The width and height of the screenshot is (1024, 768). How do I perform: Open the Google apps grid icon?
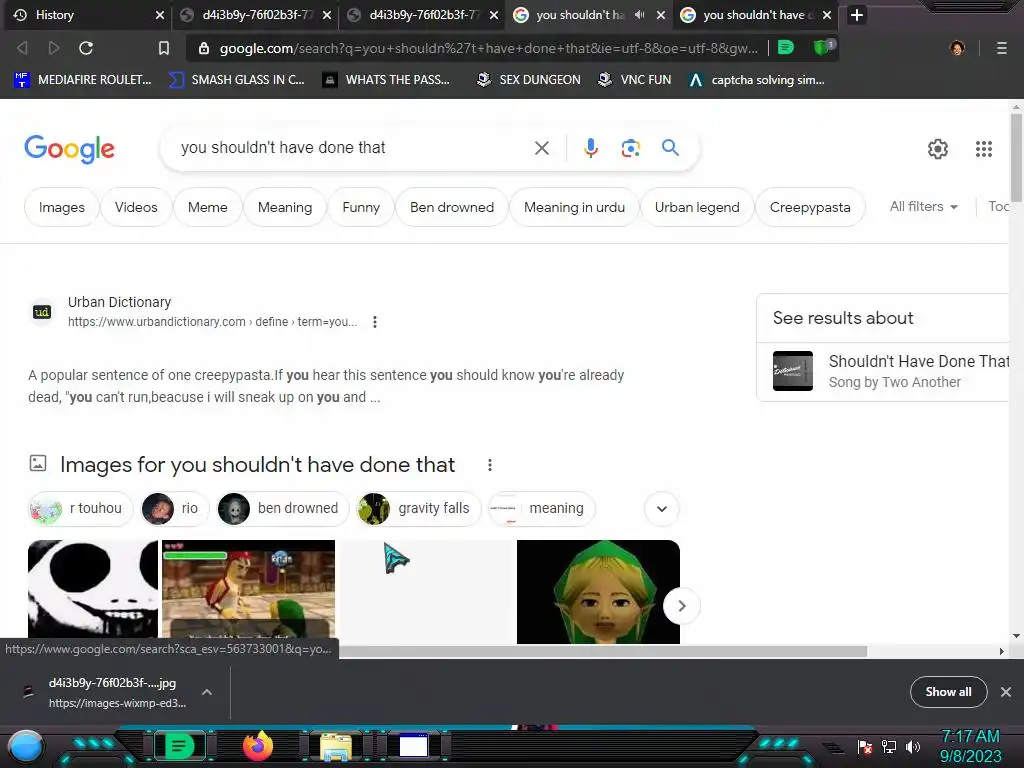(984, 149)
